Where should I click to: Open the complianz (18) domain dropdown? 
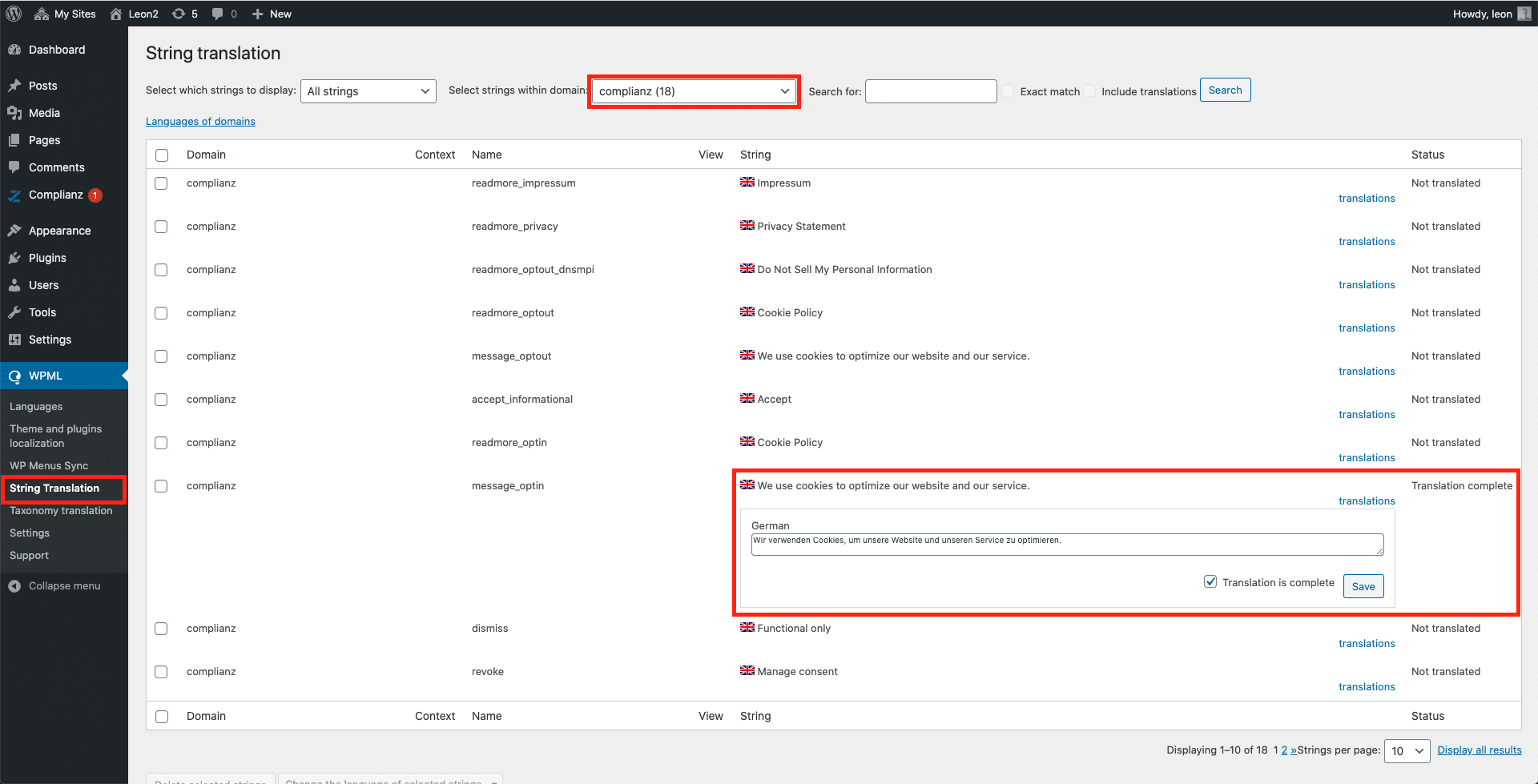692,90
